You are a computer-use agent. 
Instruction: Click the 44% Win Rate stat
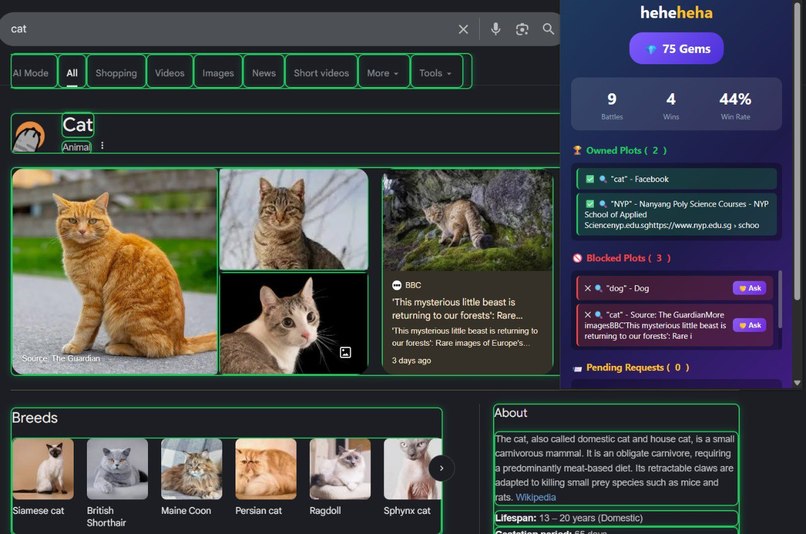pyautogui.click(x=735, y=105)
